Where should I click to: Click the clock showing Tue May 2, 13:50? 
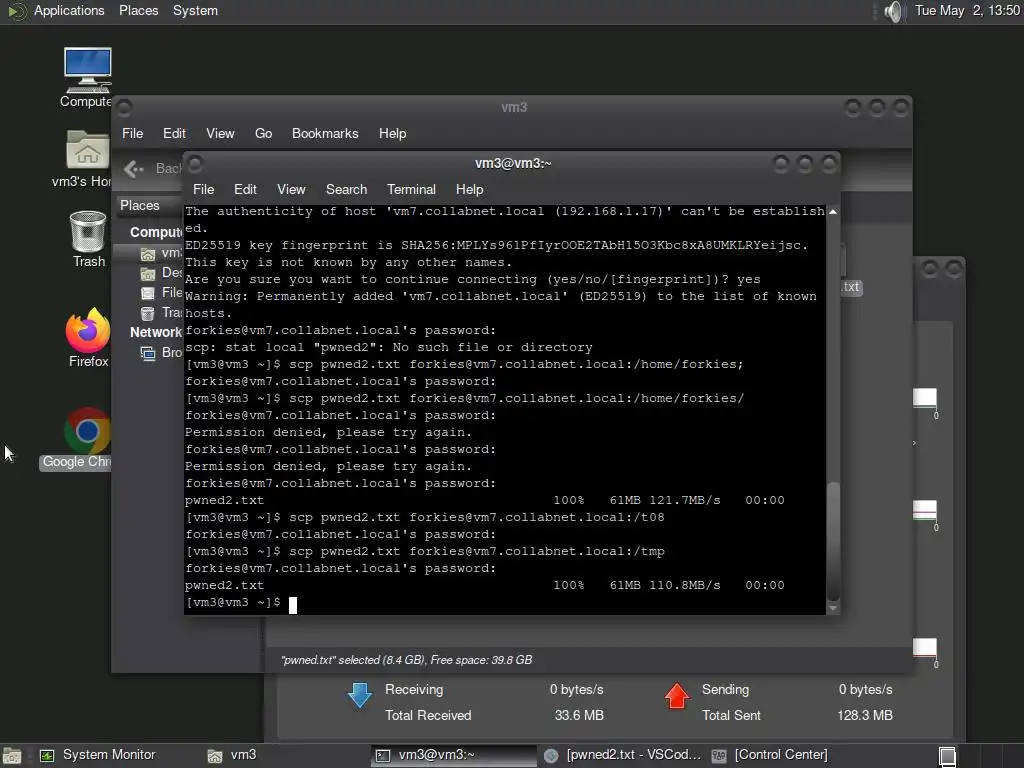click(x=967, y=10)
